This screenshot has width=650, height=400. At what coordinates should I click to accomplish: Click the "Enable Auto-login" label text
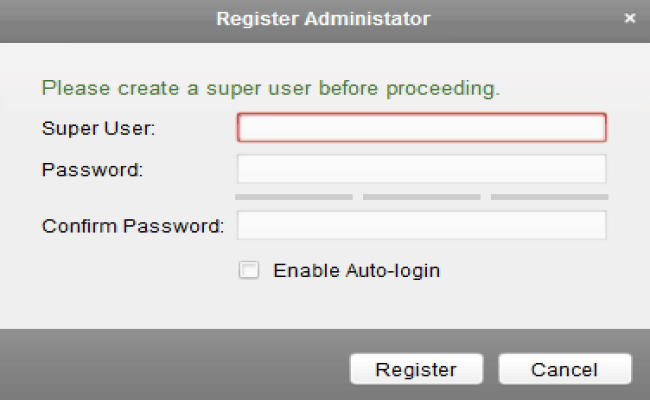[356, 270]
